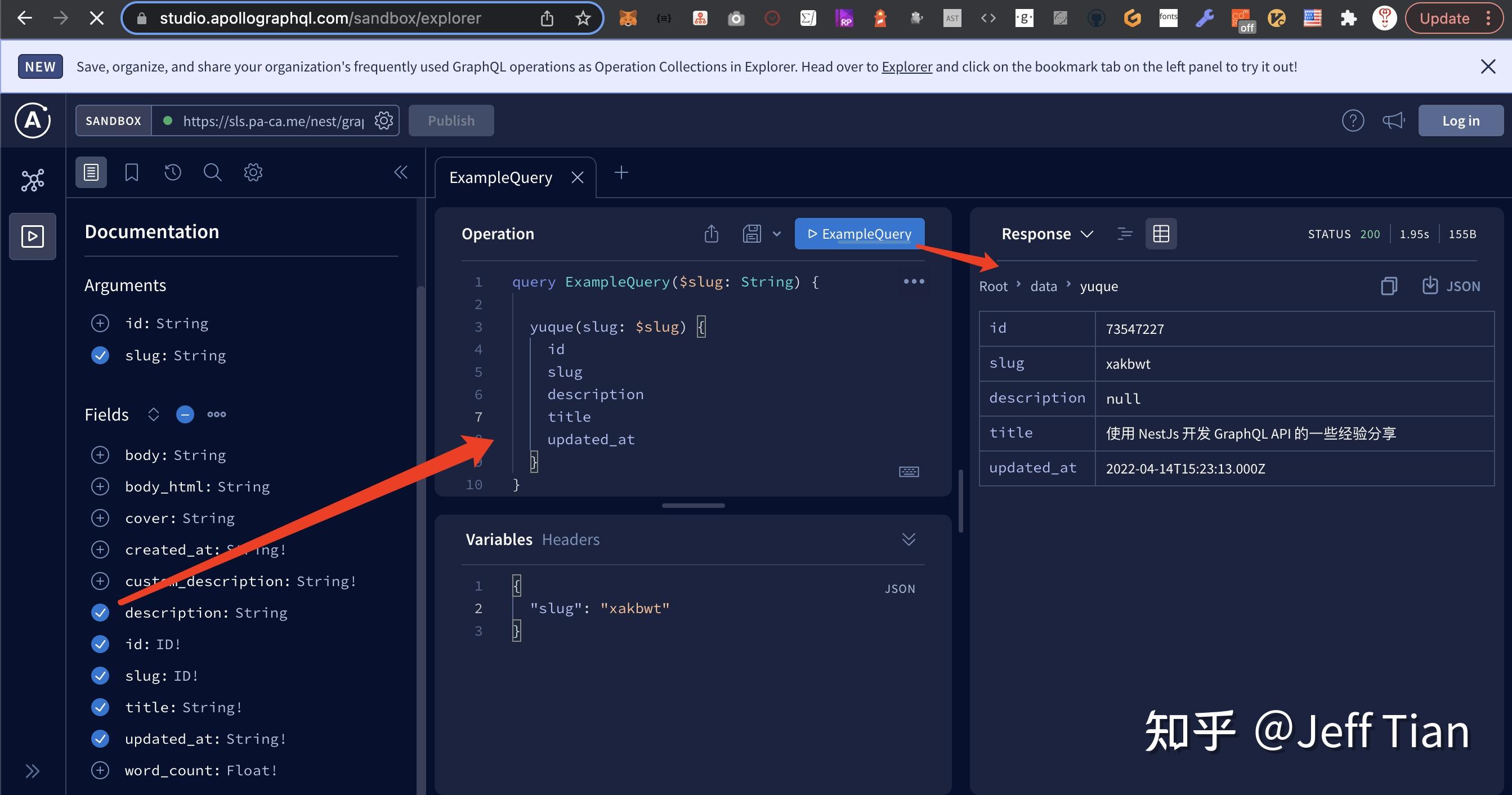Uncheck the title: String! field
1512x795 pixels.
[x=100, y=707]
